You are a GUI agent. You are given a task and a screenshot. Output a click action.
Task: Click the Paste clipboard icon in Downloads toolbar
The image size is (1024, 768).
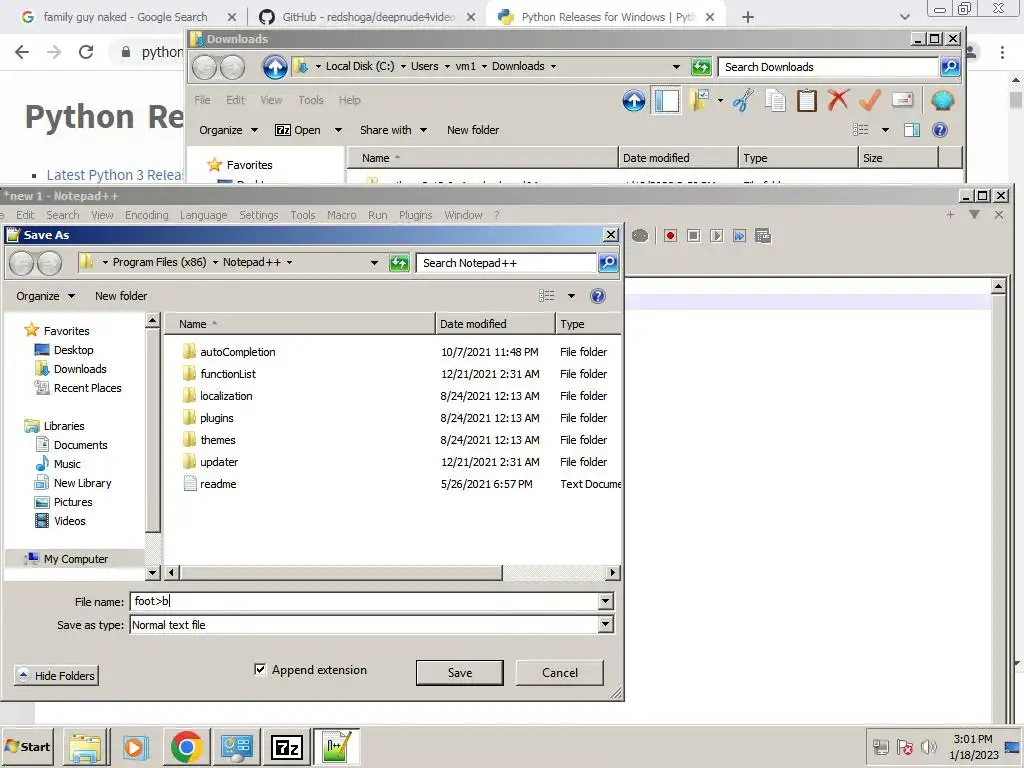(x=807, y=101)
